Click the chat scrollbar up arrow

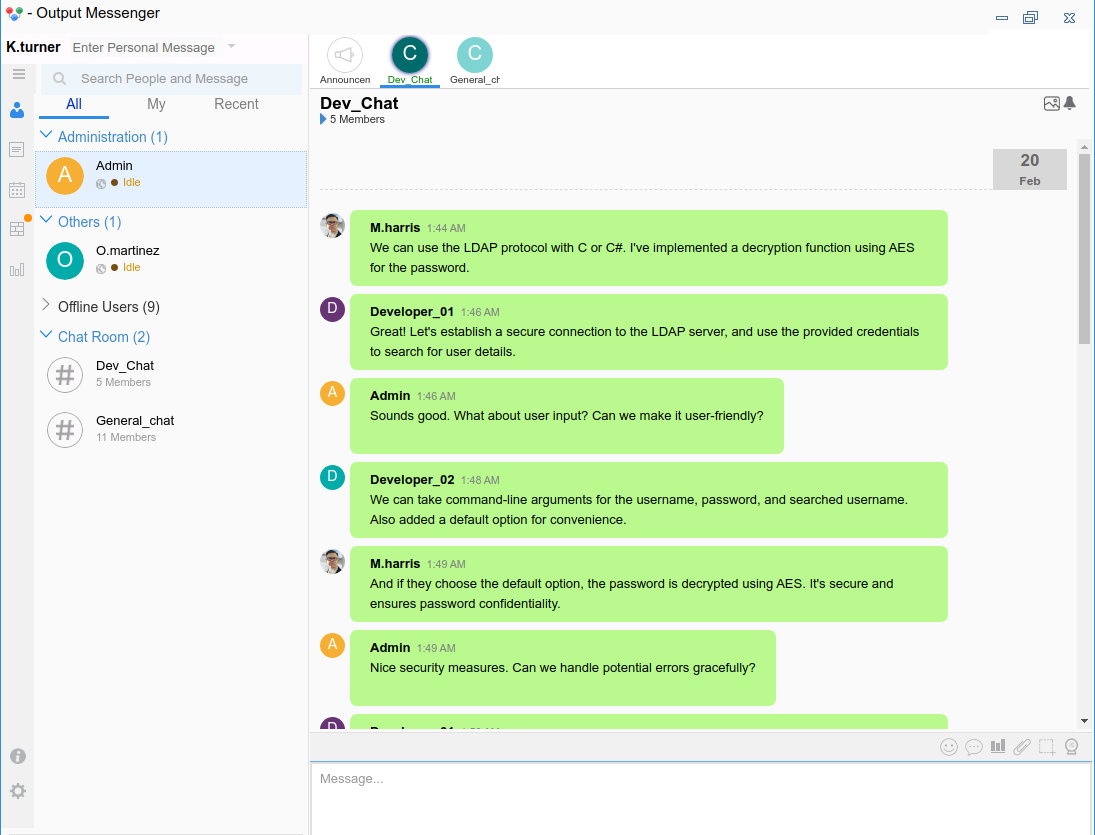(1084, 147)
